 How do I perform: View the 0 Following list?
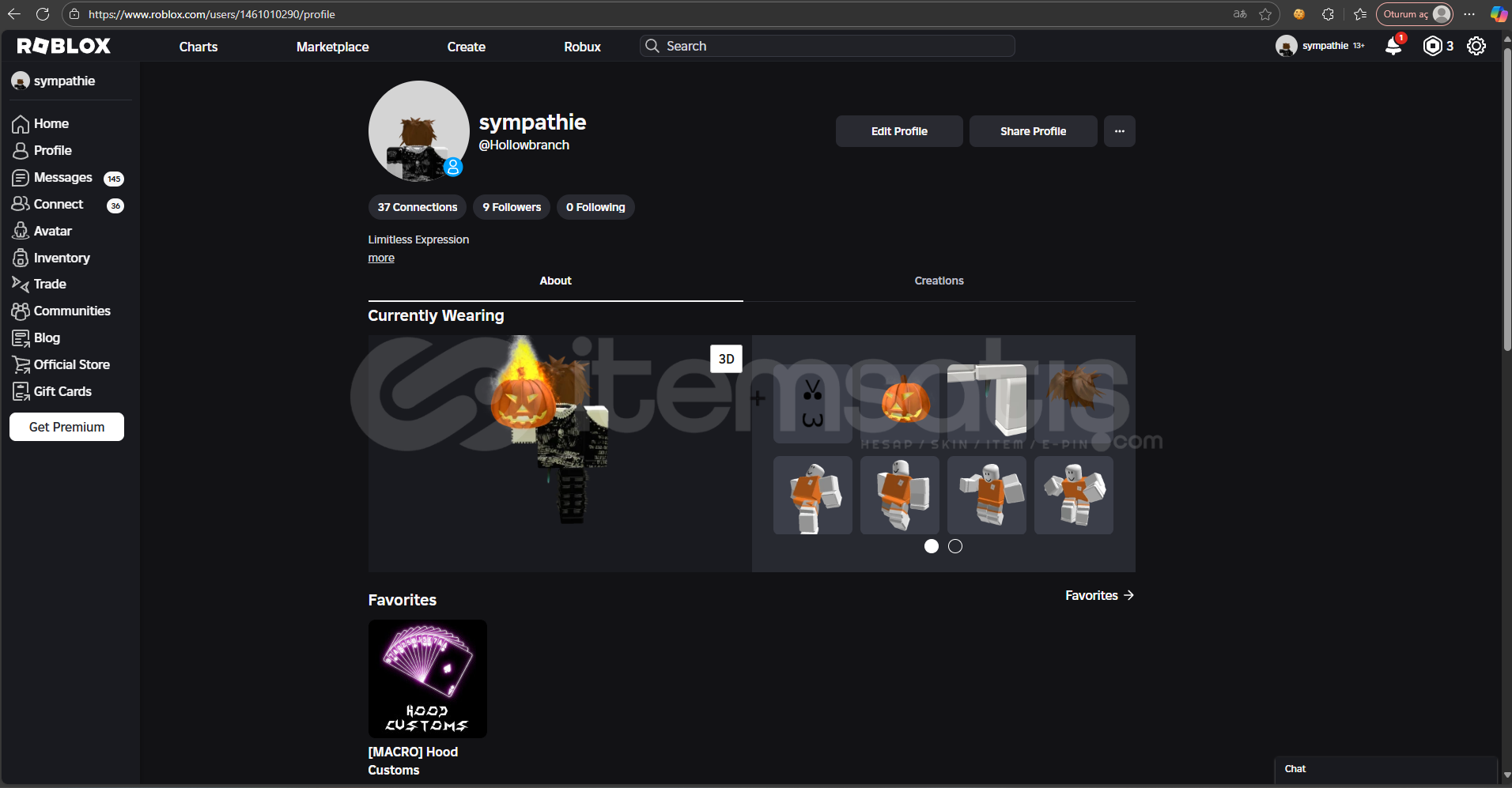(x=595, y=207)
